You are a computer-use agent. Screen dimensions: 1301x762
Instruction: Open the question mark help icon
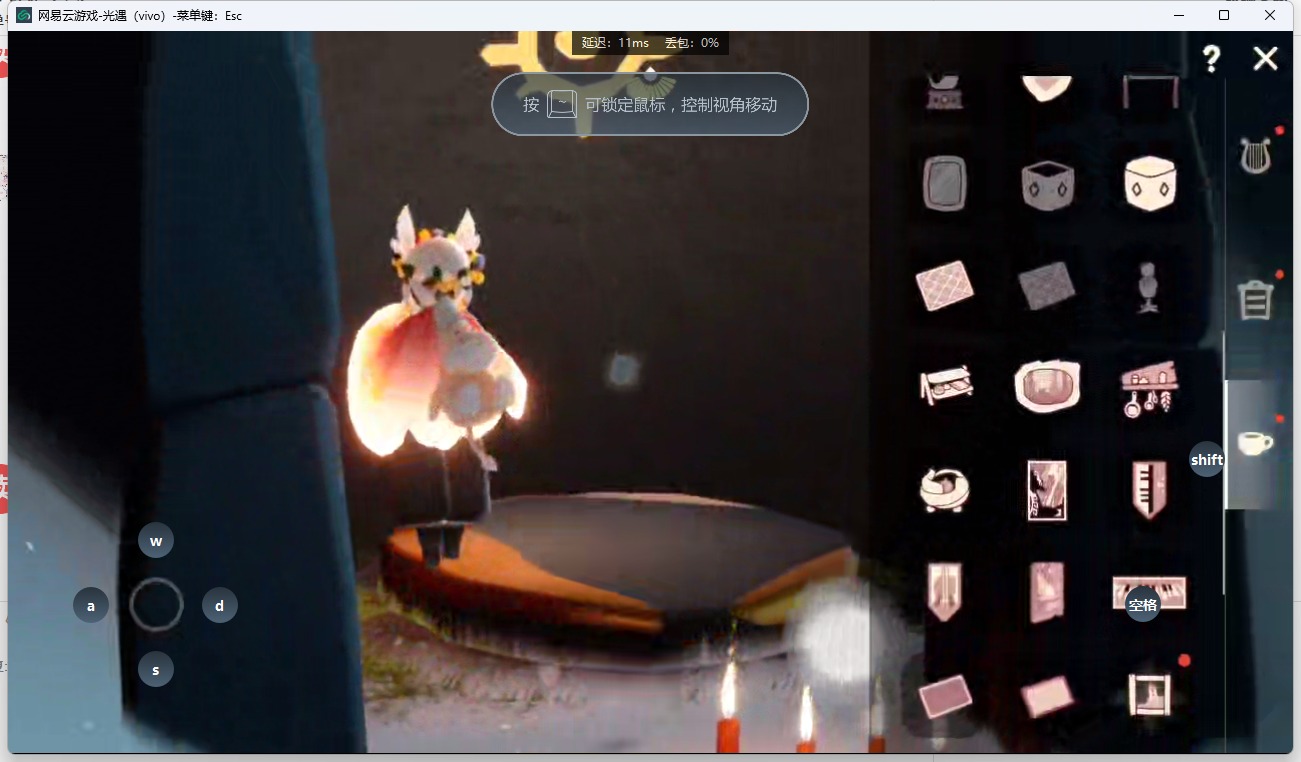[1211, 59]
